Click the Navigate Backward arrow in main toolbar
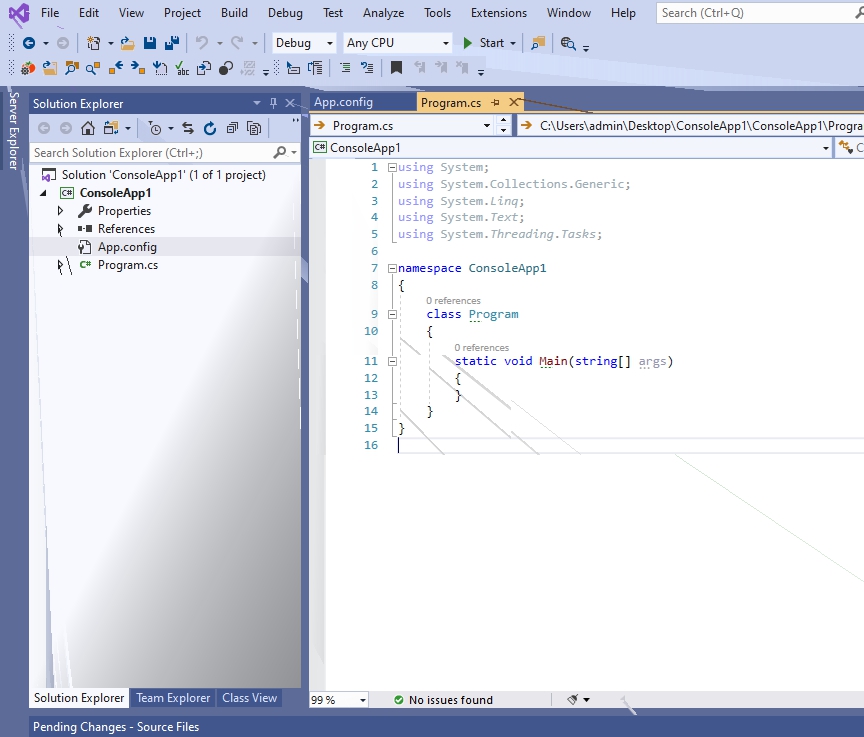 29,43
